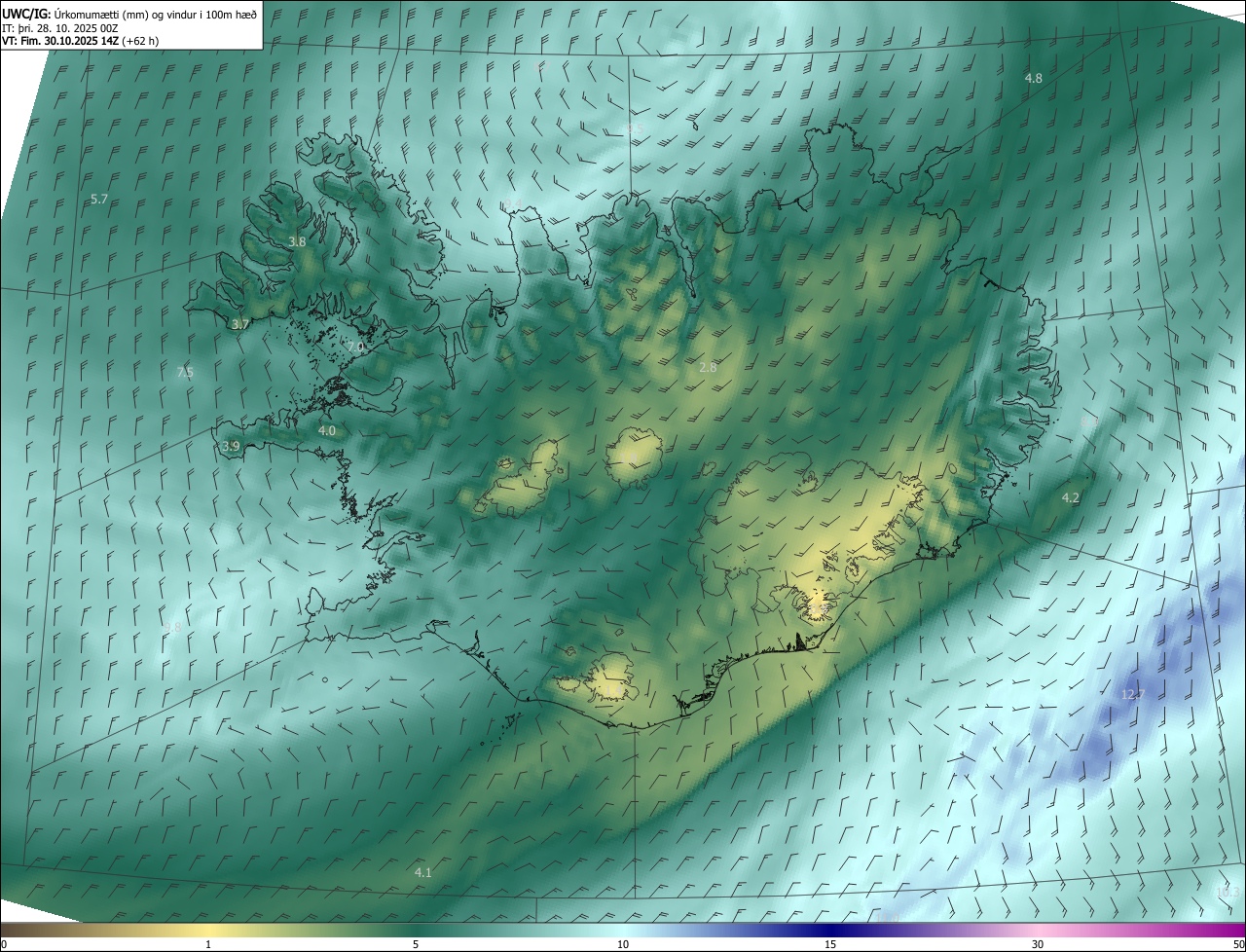Click the colorbar tick label "15"

click(830, 944)
